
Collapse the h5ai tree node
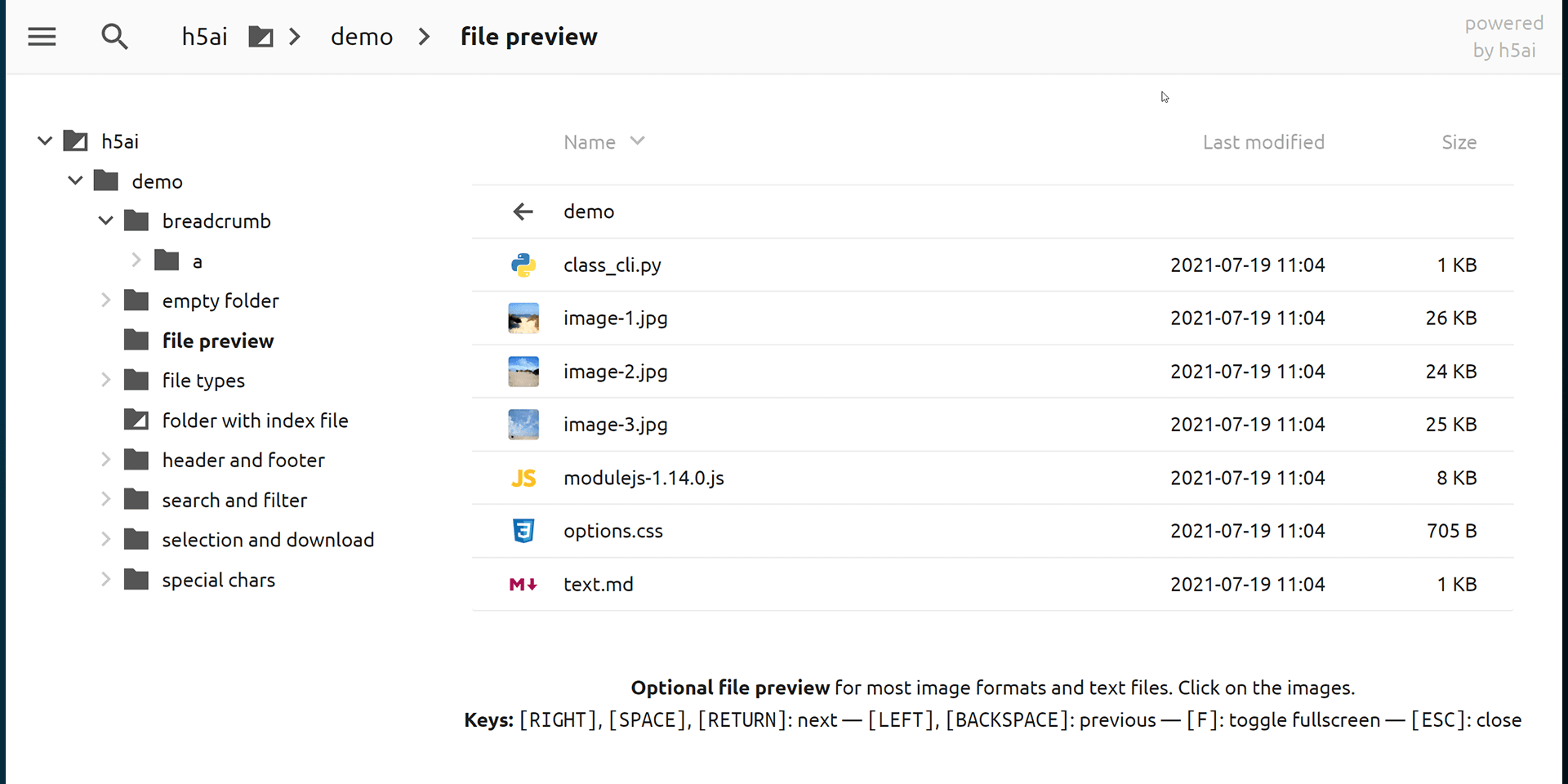44,140
